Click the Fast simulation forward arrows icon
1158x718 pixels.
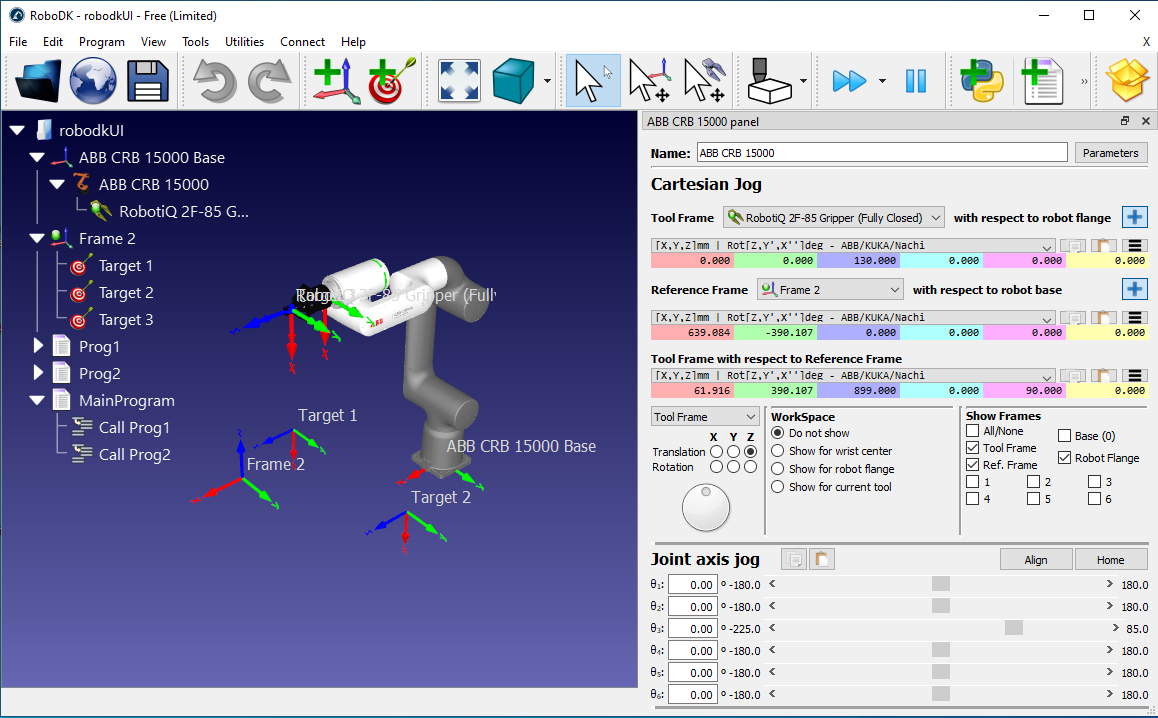tap(849, 81)
